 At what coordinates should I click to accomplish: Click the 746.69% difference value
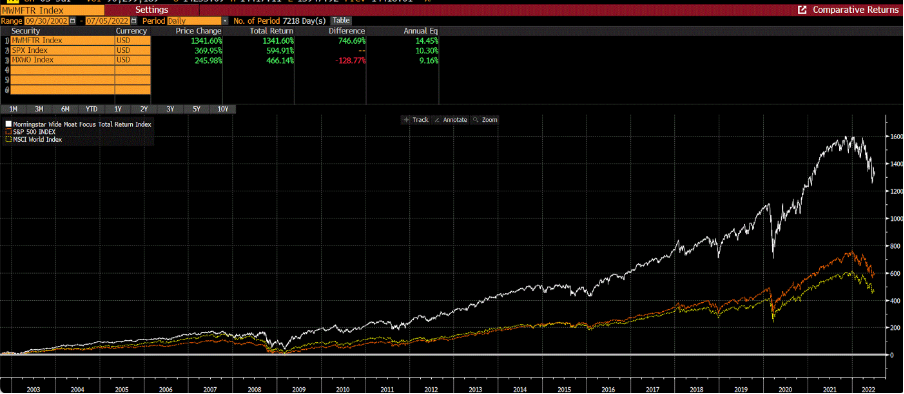tap(353, 41)
